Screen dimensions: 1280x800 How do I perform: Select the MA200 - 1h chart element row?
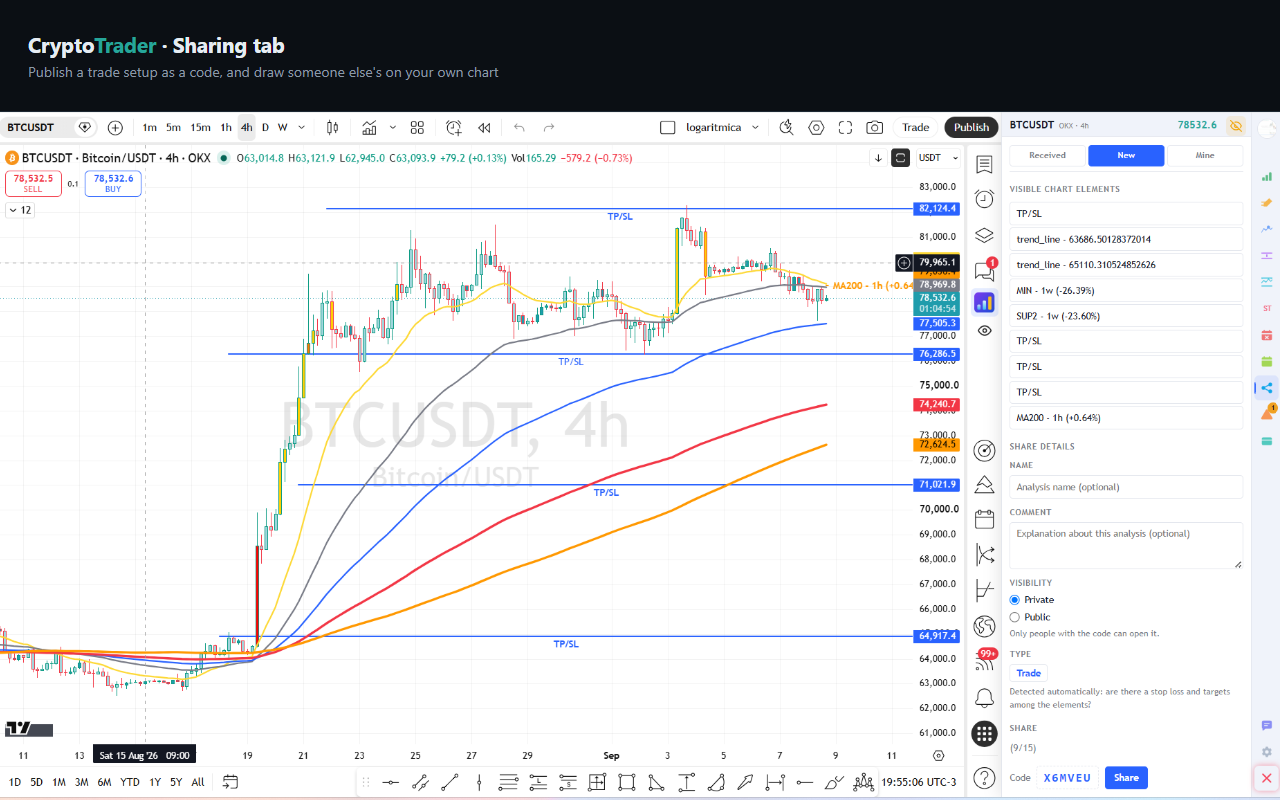1126,417
